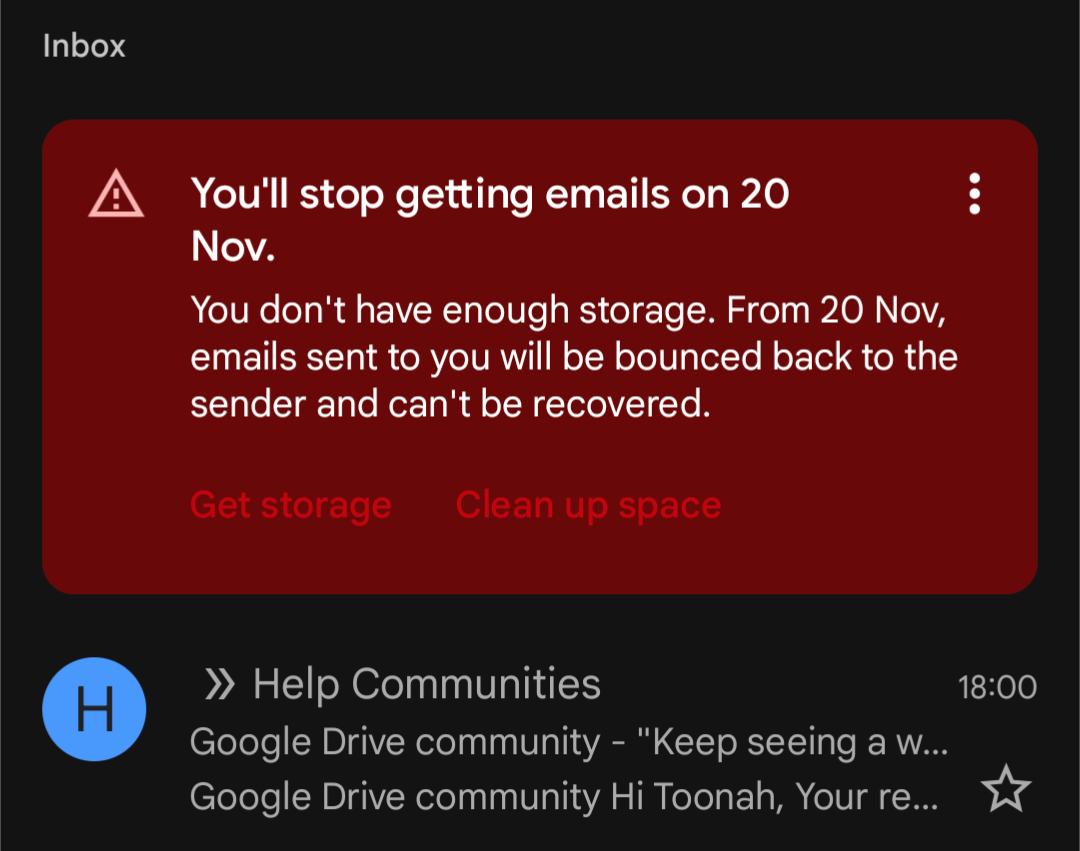Select the Help Communities sender name

(427, 684)
